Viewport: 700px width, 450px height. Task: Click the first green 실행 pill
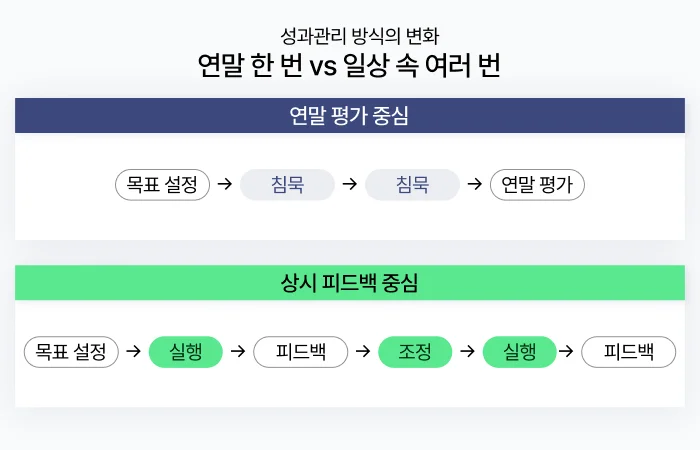tap(186, 352)
